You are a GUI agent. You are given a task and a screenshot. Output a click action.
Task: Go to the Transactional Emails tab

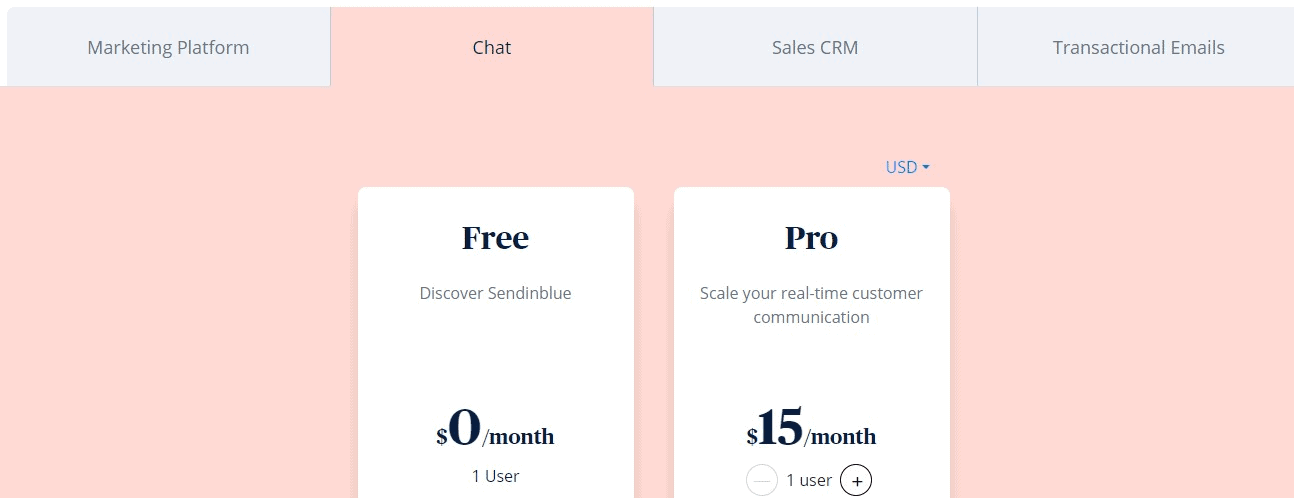click(x=1138, y=47)
